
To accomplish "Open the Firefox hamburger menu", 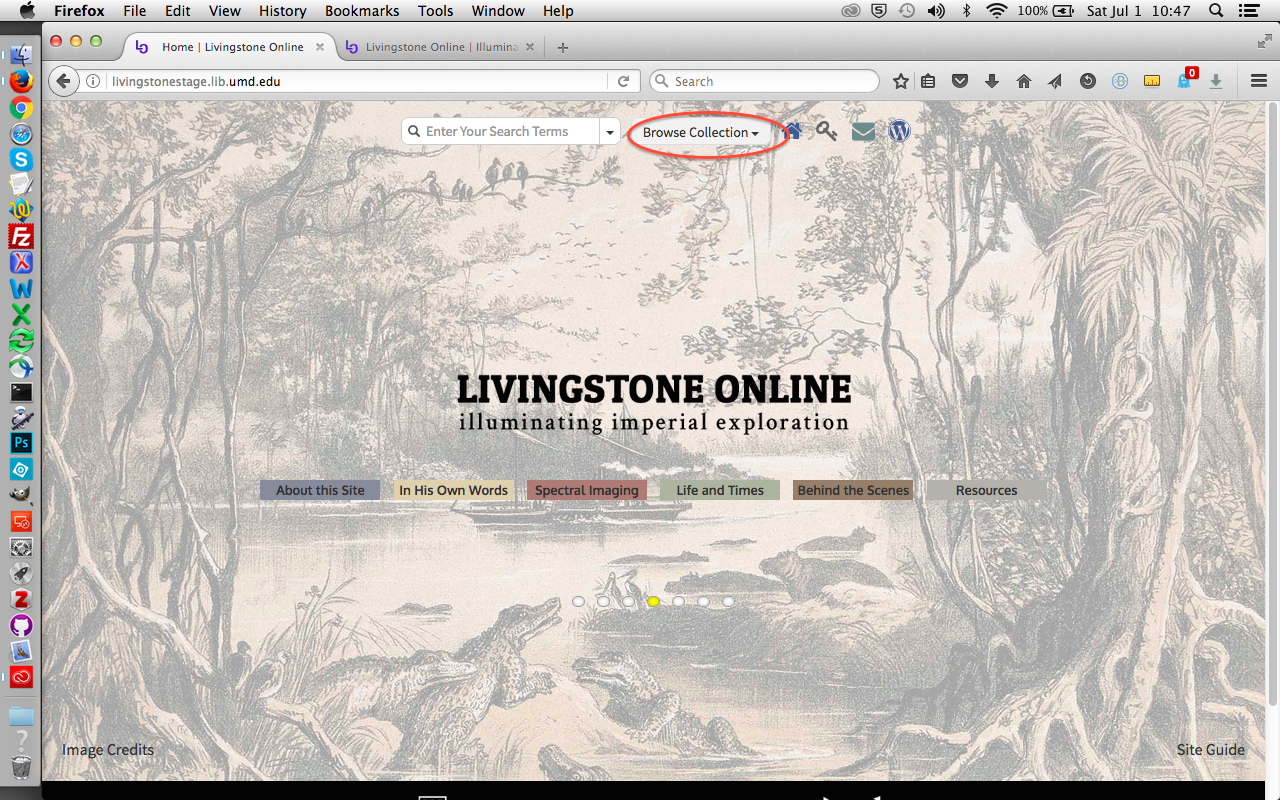I will click(1259, 81).
